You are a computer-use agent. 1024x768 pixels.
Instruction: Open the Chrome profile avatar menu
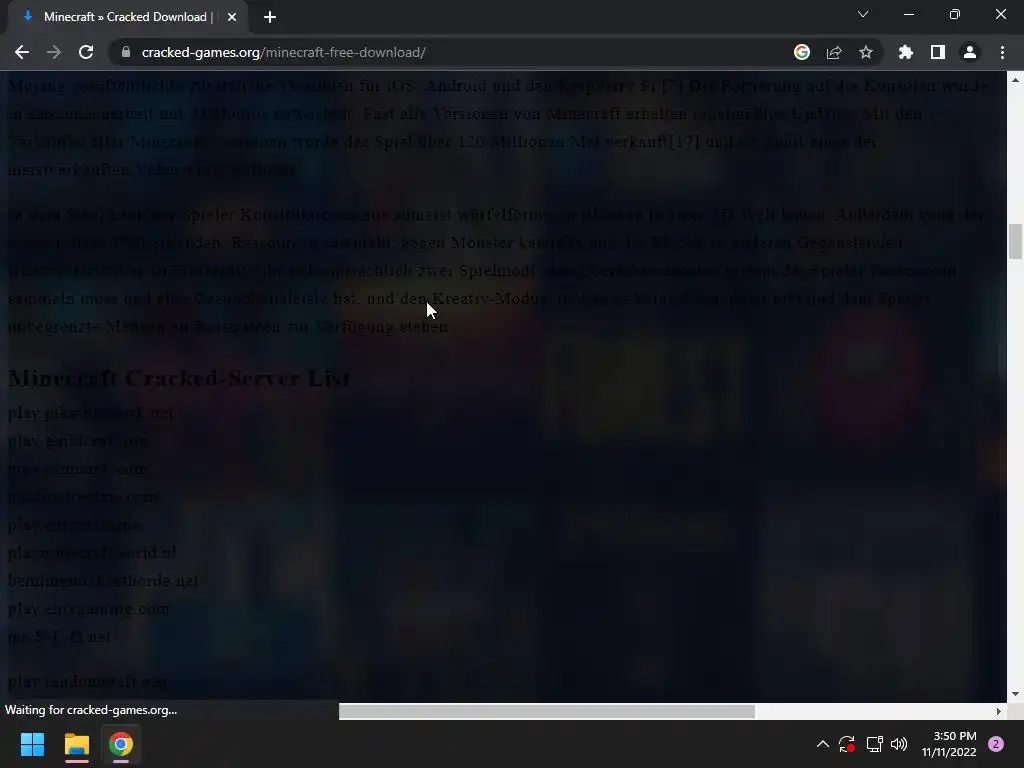click(970, 52)
